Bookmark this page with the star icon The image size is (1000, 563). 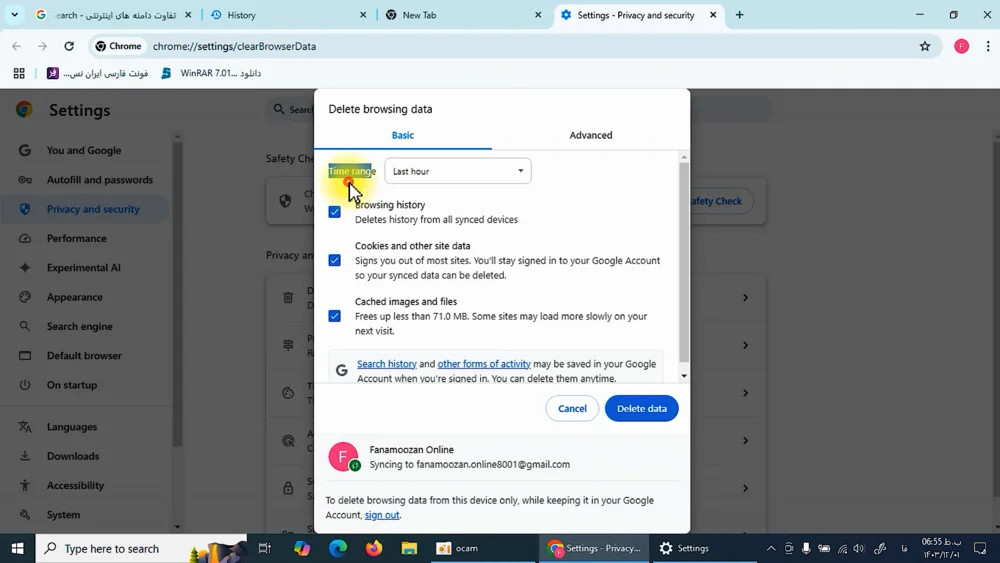(x=925, y=46)
